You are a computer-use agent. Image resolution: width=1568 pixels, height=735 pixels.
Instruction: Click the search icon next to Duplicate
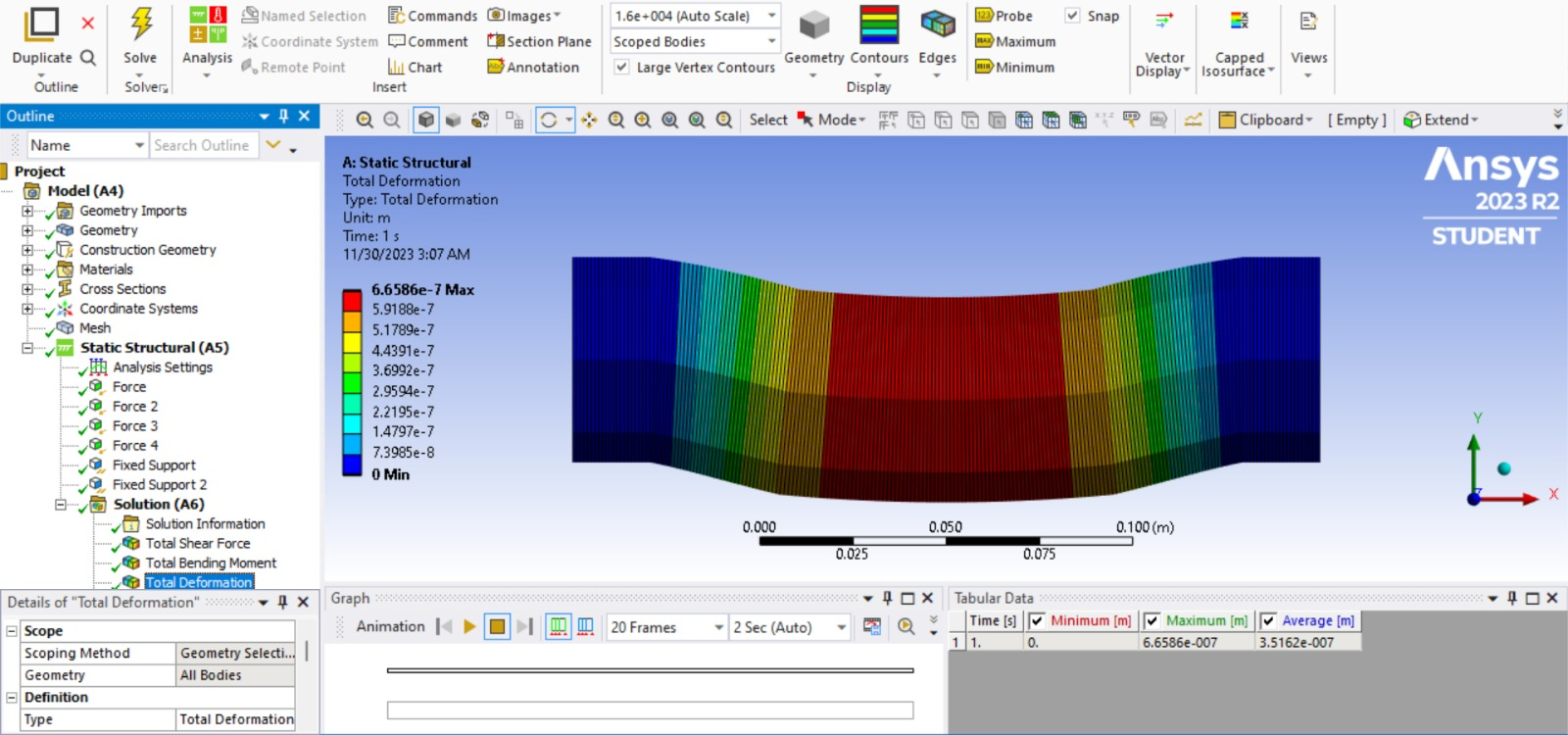coord(88,58)
